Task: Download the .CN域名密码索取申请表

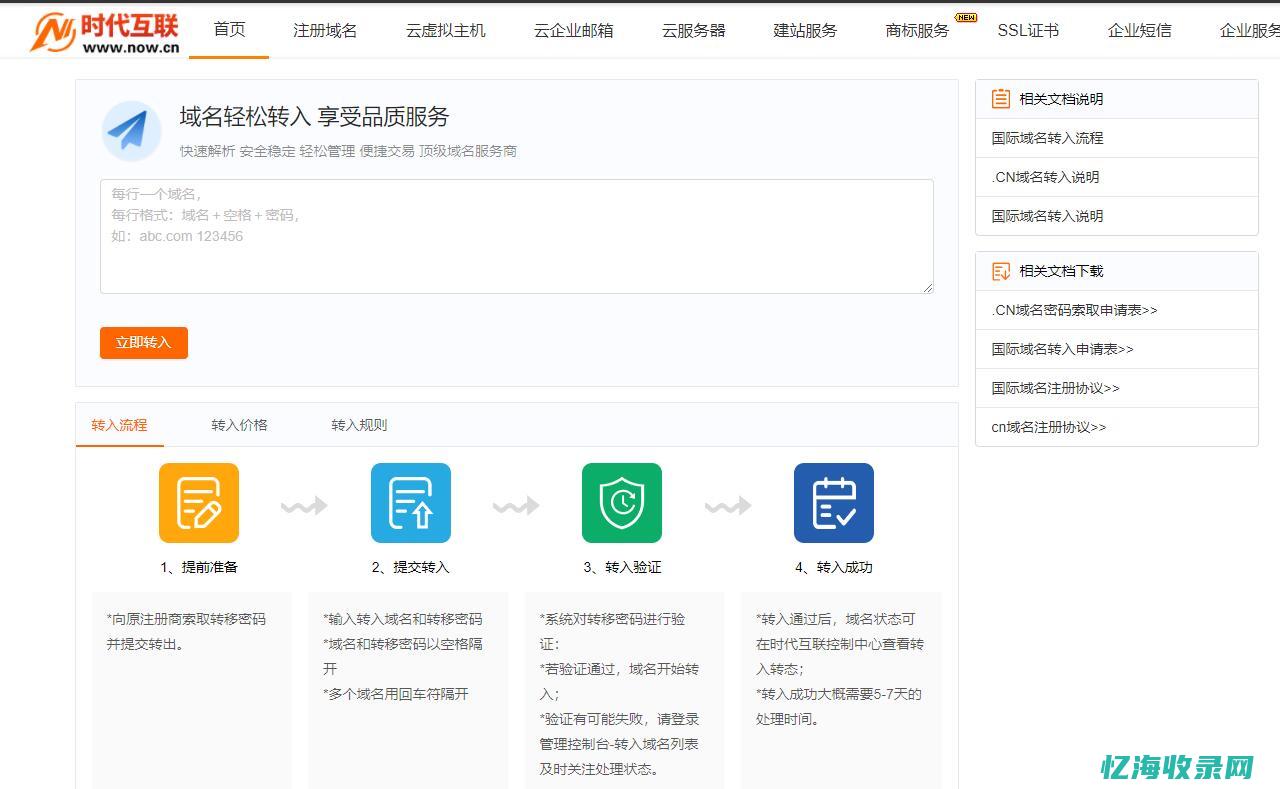Action: pyautogui.click(x=1073, y=310)
